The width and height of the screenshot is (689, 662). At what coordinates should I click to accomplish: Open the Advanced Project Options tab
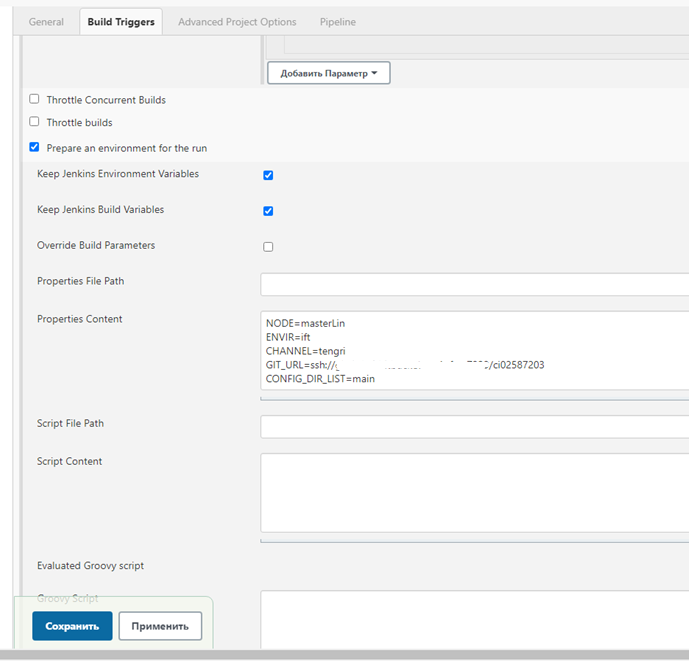tap(237, 22)
